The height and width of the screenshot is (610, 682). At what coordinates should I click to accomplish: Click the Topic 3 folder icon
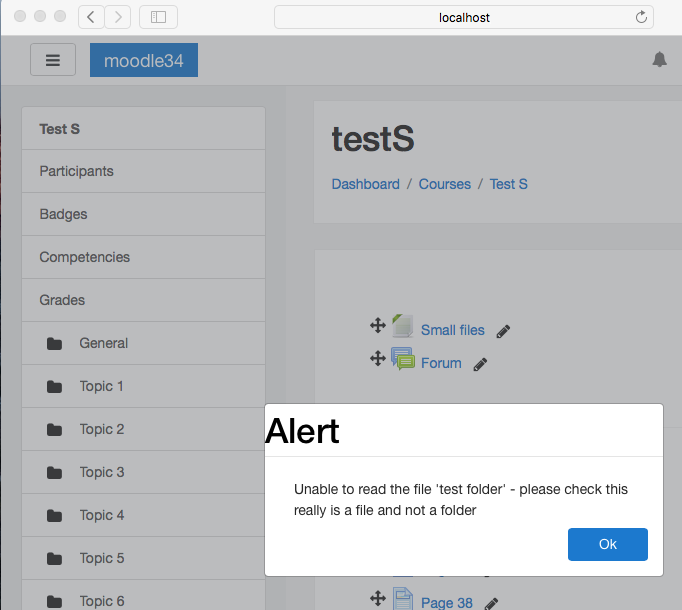click(x=54, y=473)
